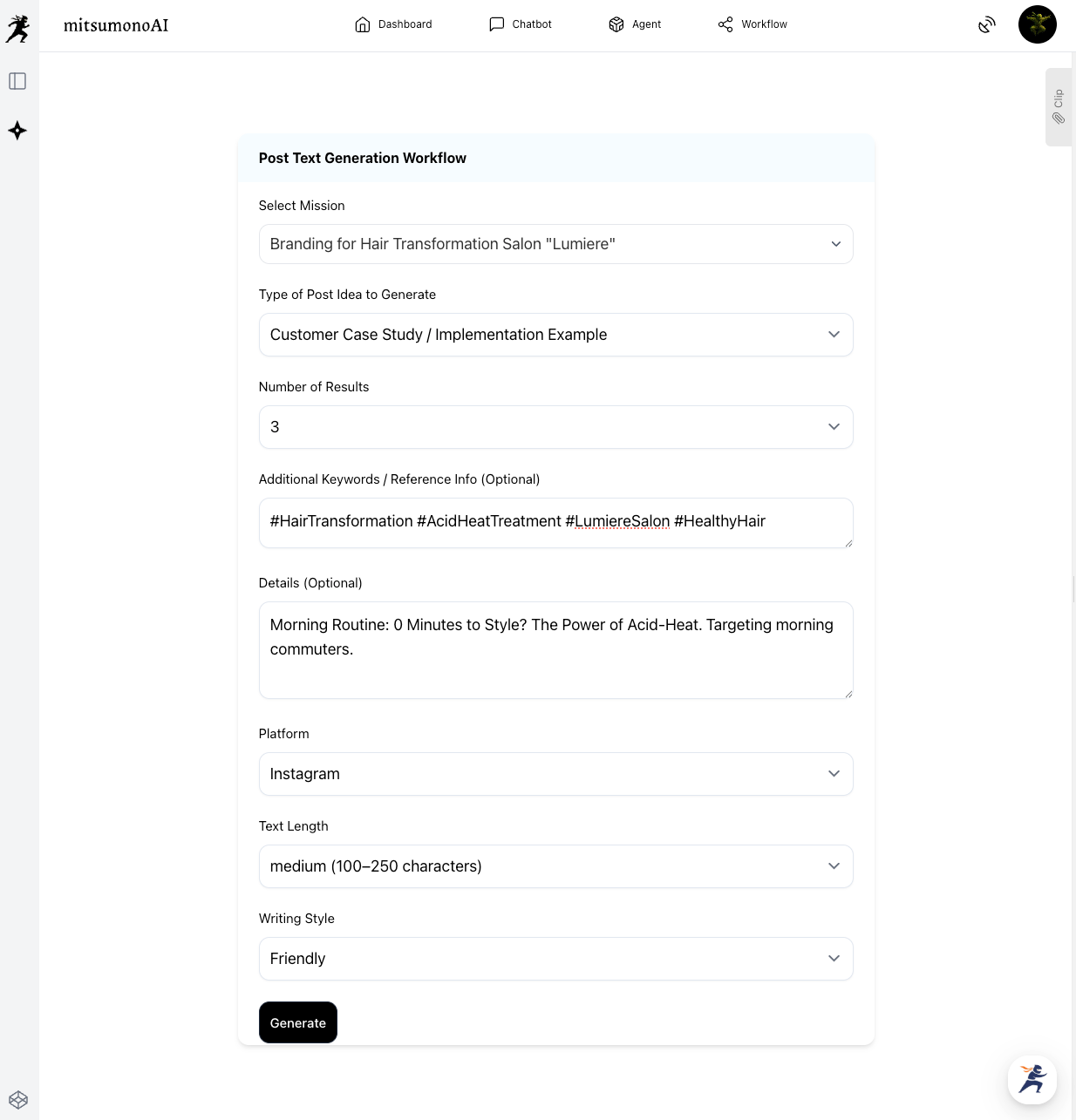The image size is (1076, 1120).
Task: Choose a Platform from the Instagram dropdown
Action: (x=555, y=774)
